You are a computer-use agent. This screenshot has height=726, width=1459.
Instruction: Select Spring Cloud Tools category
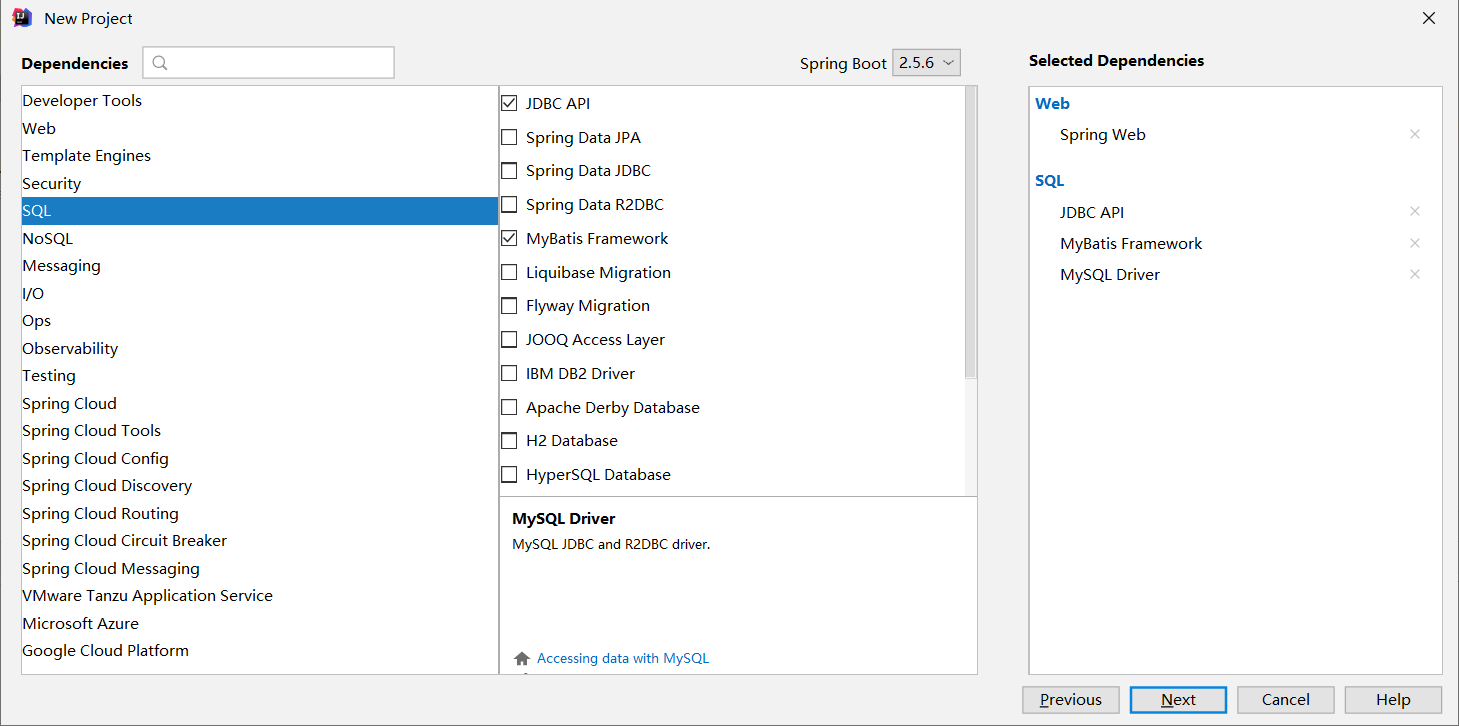coord(260,431)
